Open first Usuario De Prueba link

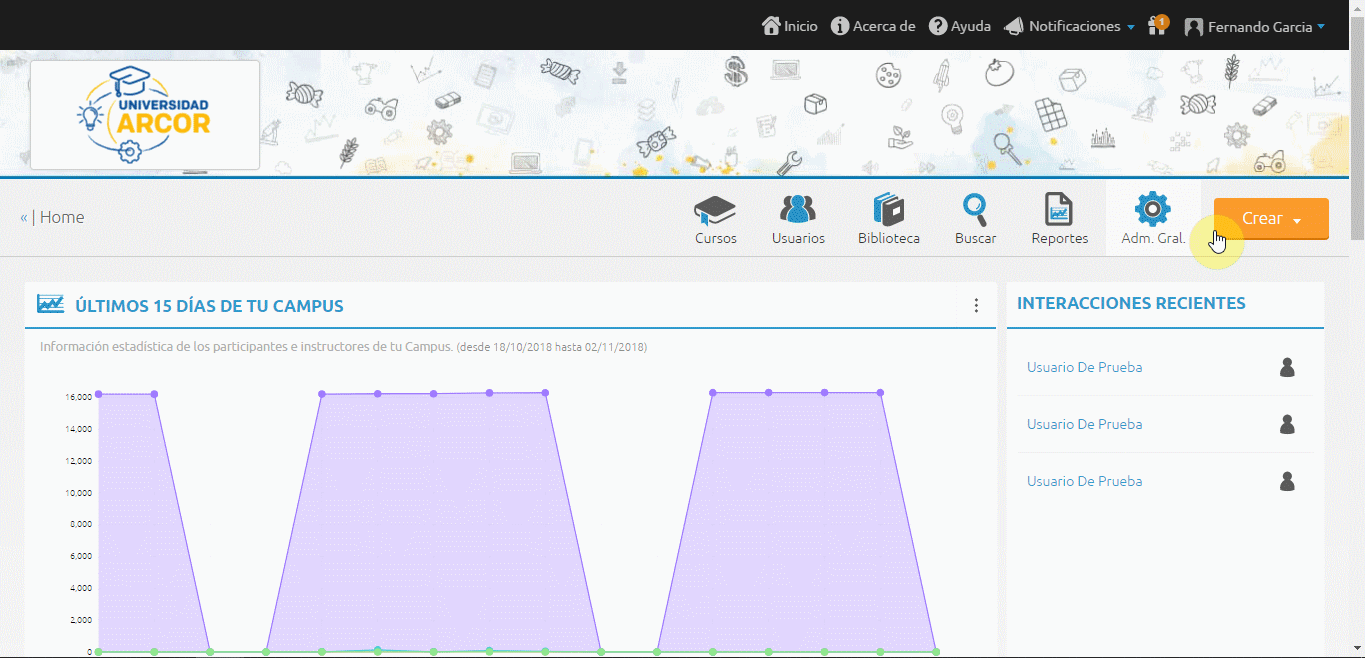[1084, 367]
